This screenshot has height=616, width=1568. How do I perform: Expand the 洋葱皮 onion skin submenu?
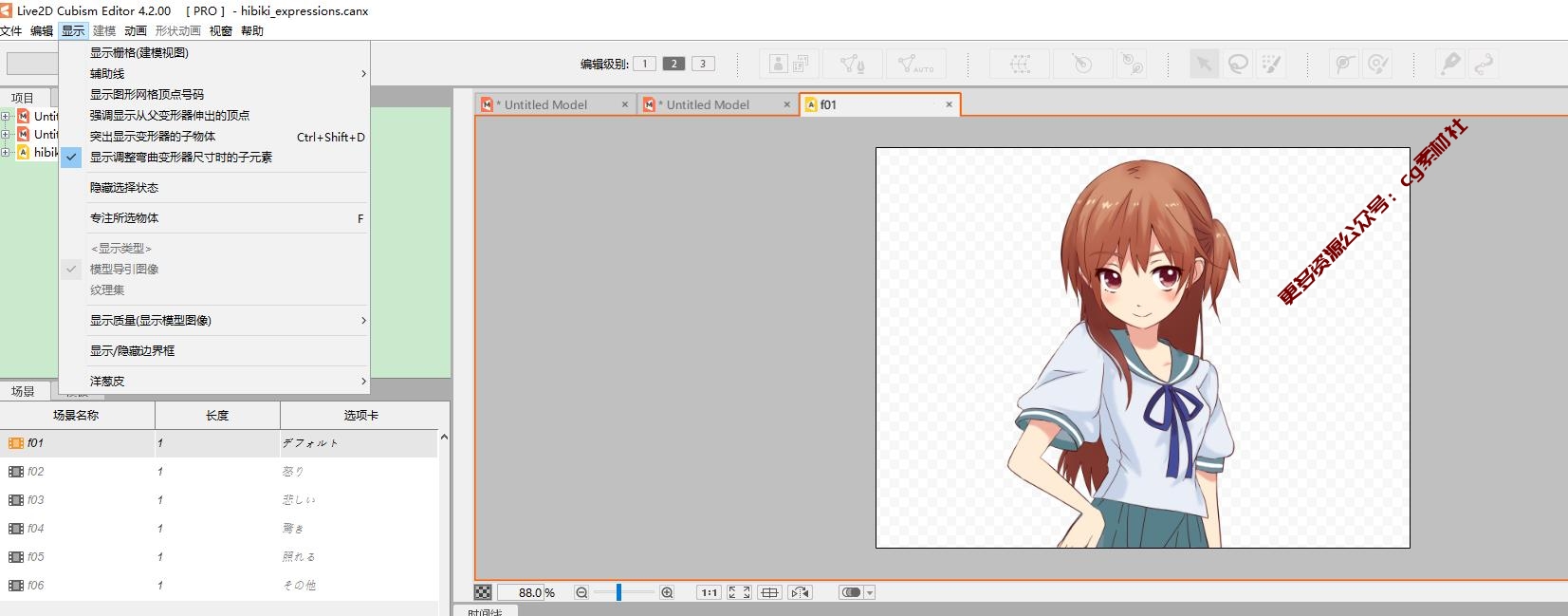pyautogui.click(x=213, y=382)
